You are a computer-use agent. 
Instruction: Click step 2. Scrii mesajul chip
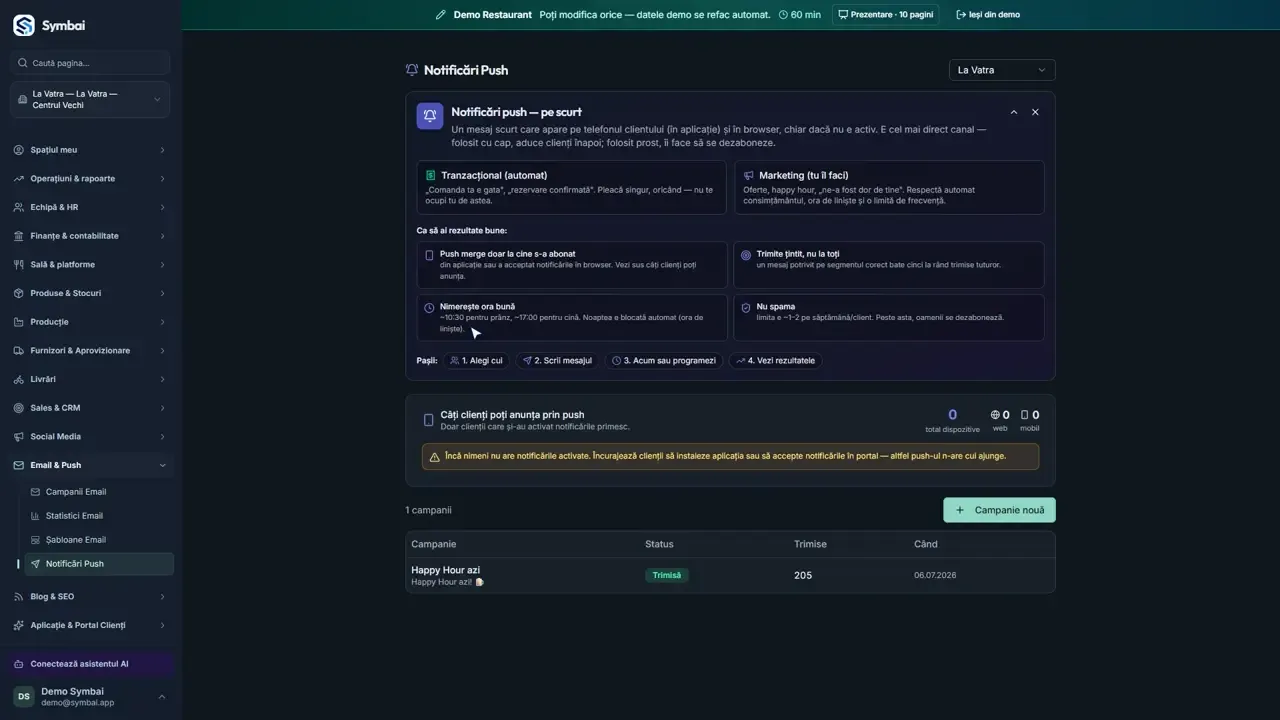click(x=557, y=361)
